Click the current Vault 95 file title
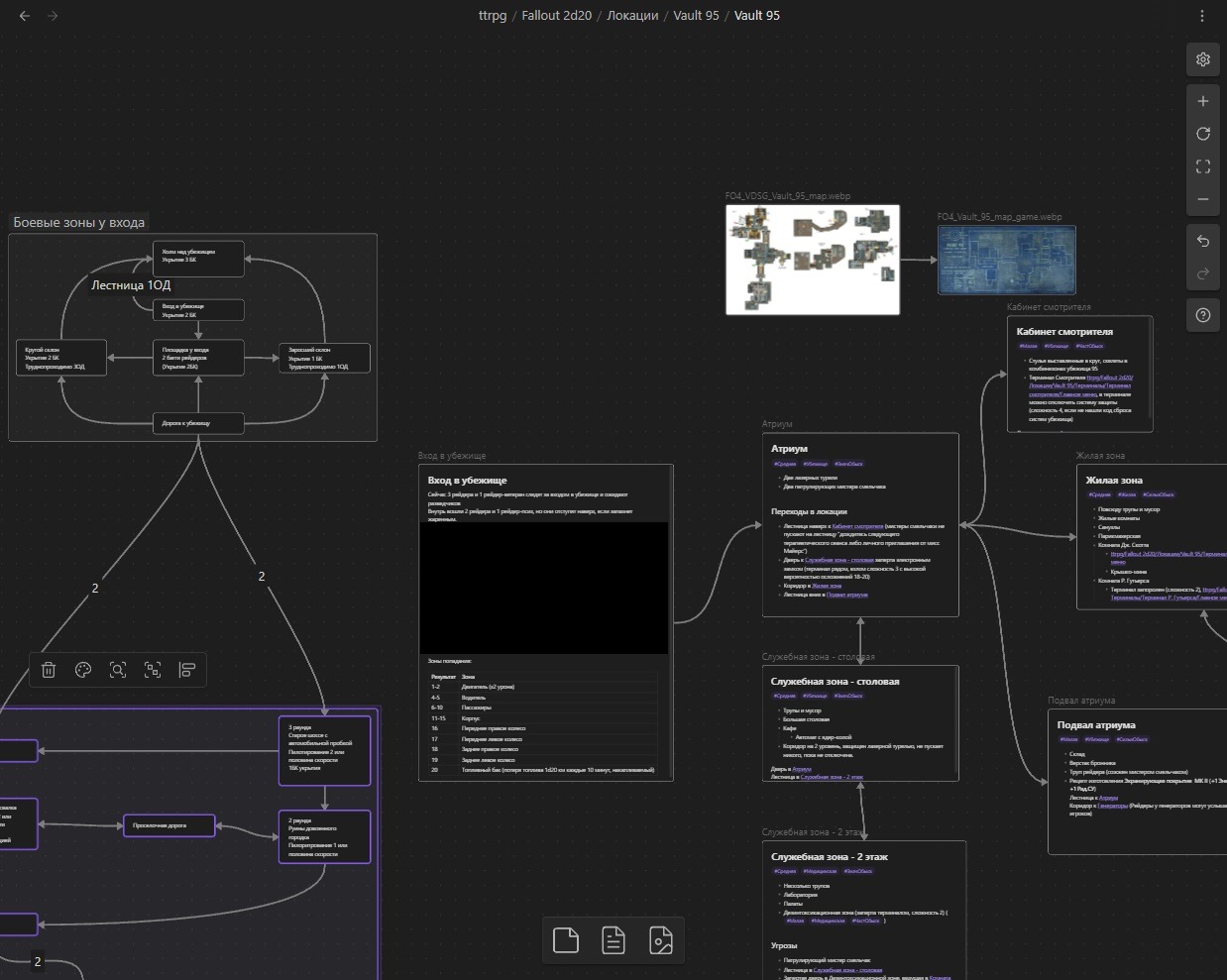 [757, 16]
